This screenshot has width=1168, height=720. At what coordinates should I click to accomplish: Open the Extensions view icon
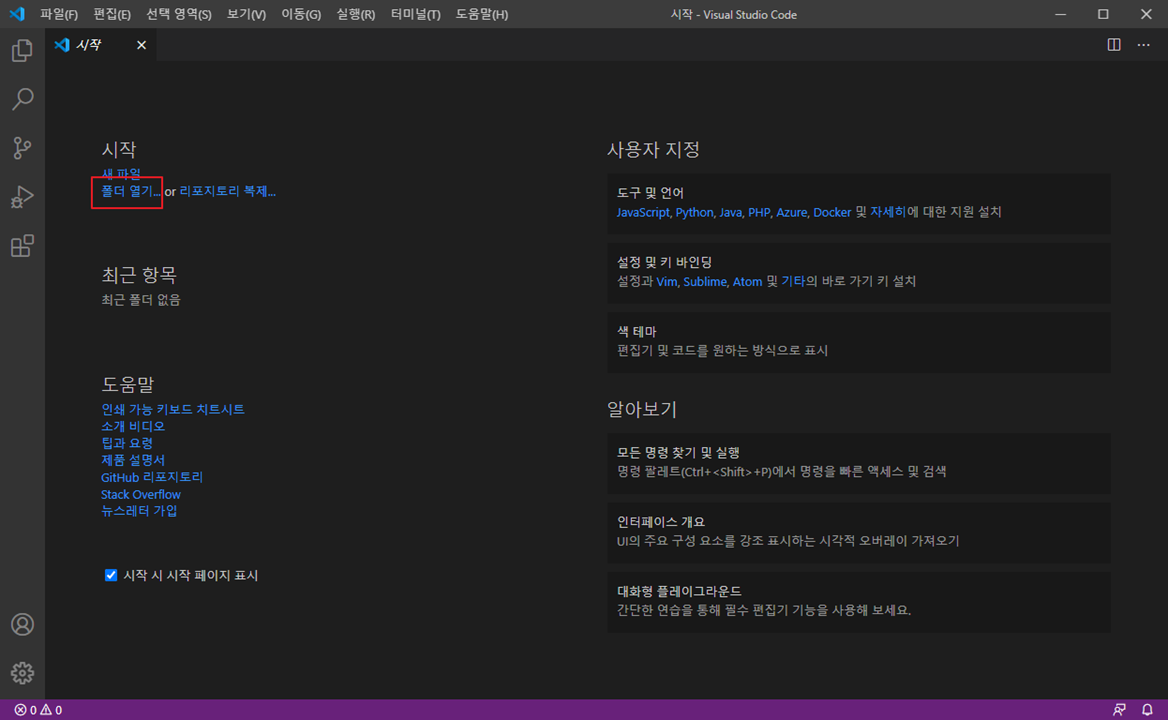pos(22,246)
